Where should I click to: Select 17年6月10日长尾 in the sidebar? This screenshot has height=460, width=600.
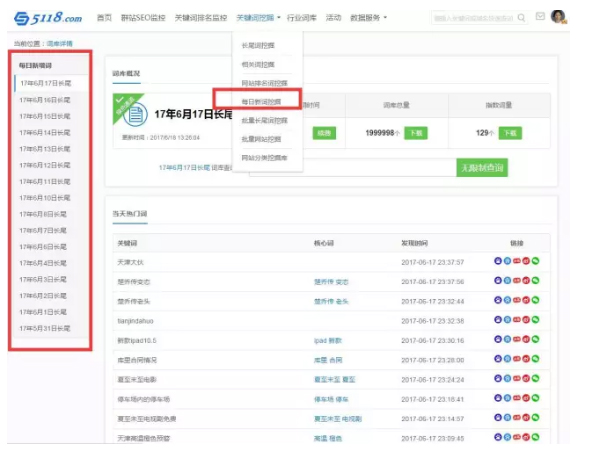click(x=44, y=198)
